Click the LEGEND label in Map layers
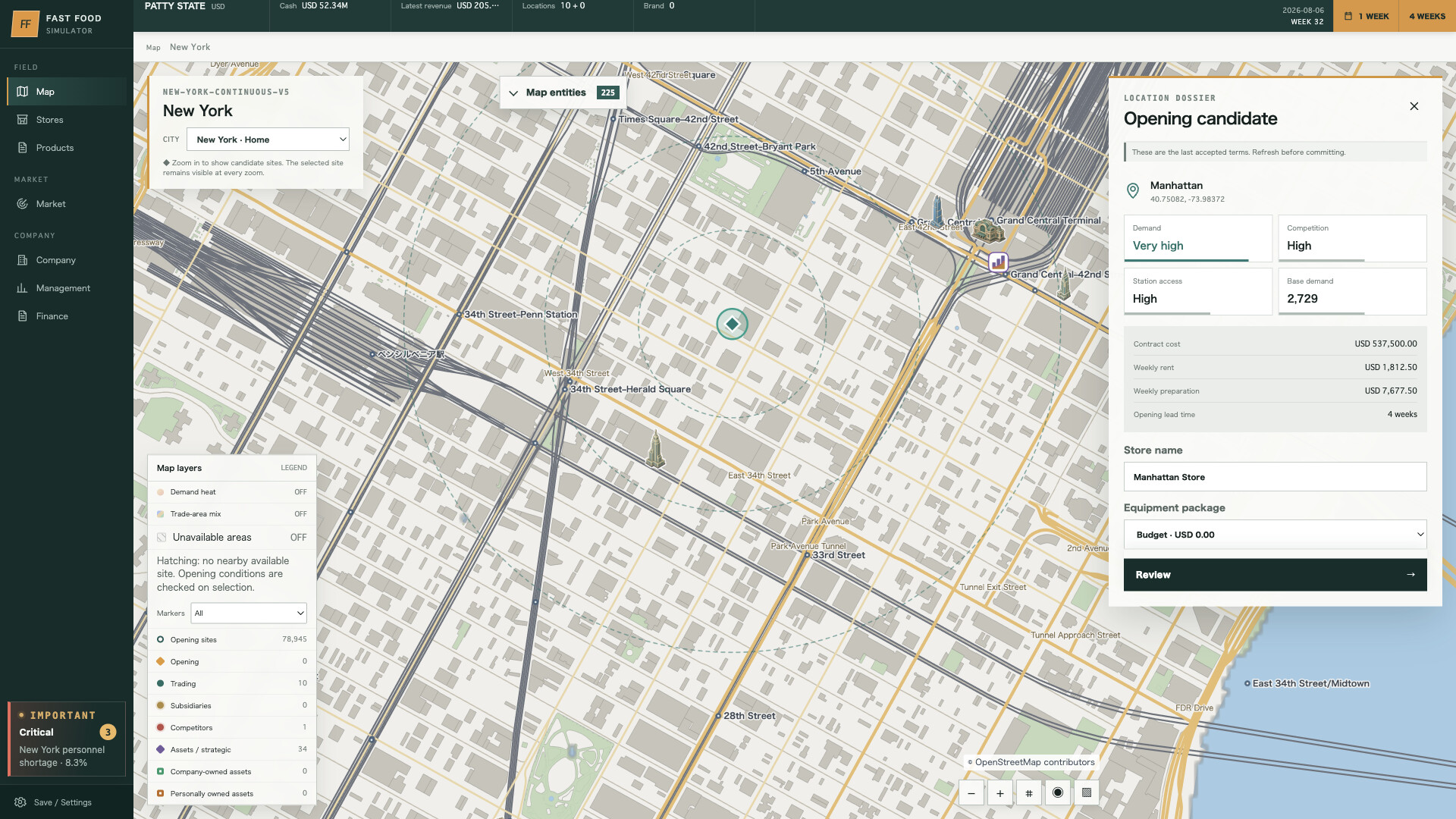Image resolution: width=1456 pixels, height=819 pixels. point(293,468)
